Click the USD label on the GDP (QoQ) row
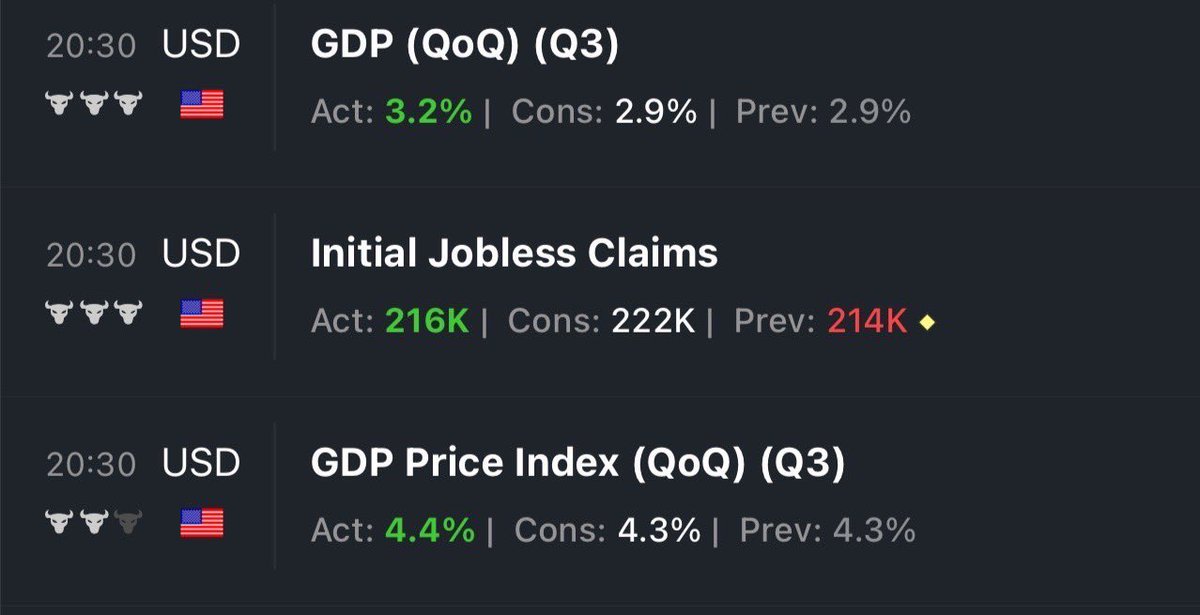Screen dimensions: 1200x615 coord(202,46)
